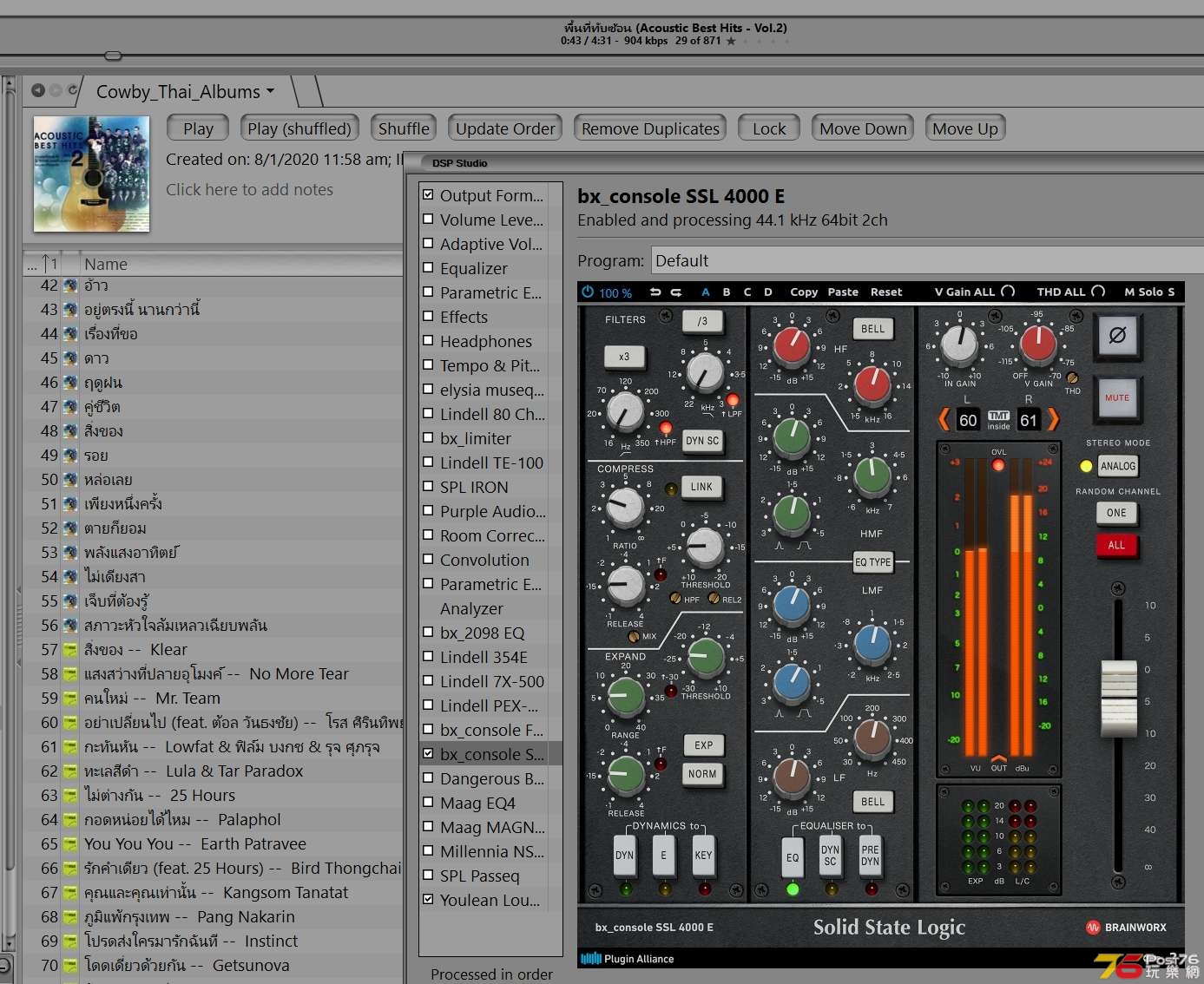
Task: Click the expander threshold green knob
Action: [705, 657]
